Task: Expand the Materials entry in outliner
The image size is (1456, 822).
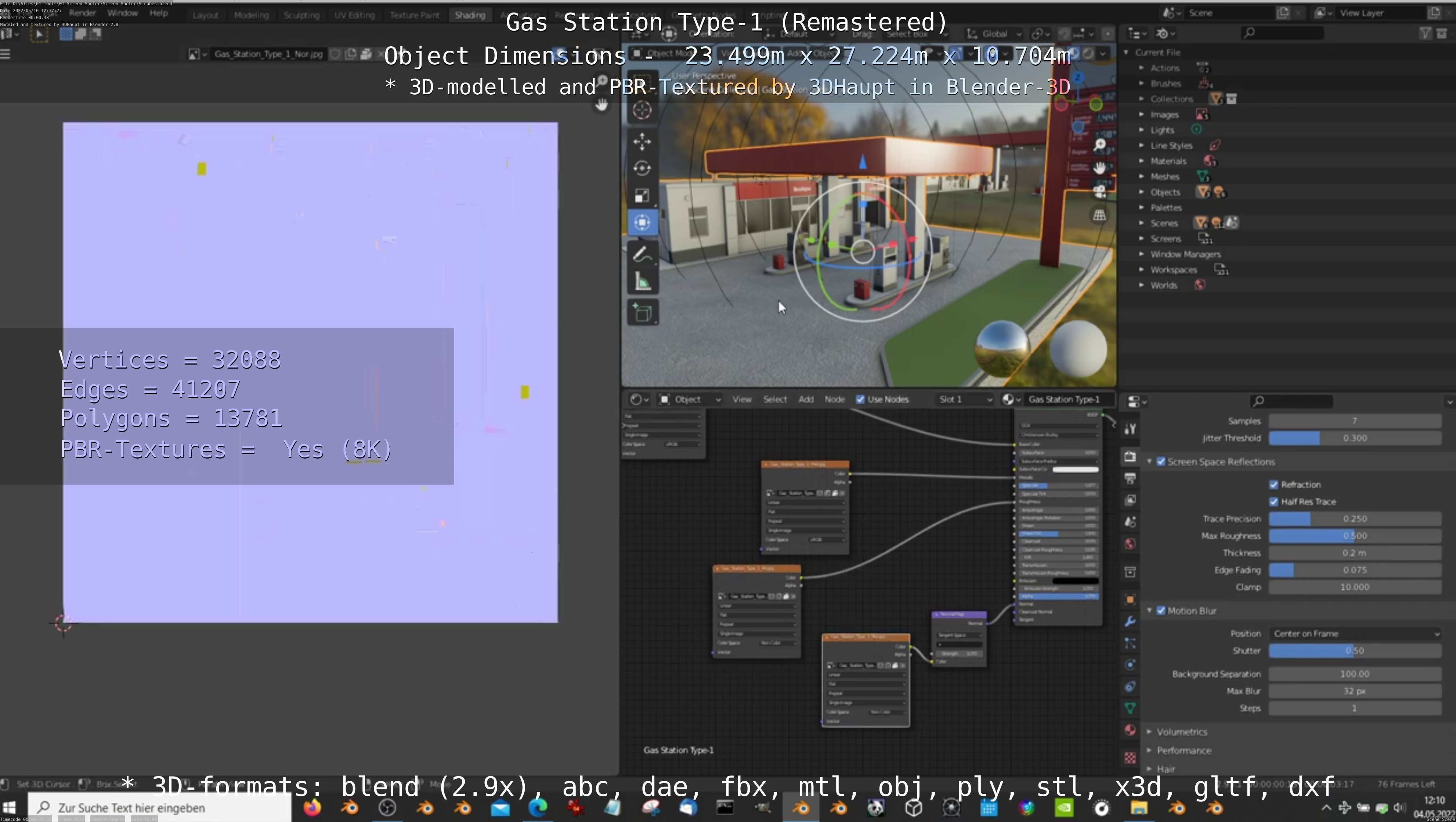Action: (x=1141, y=161)
